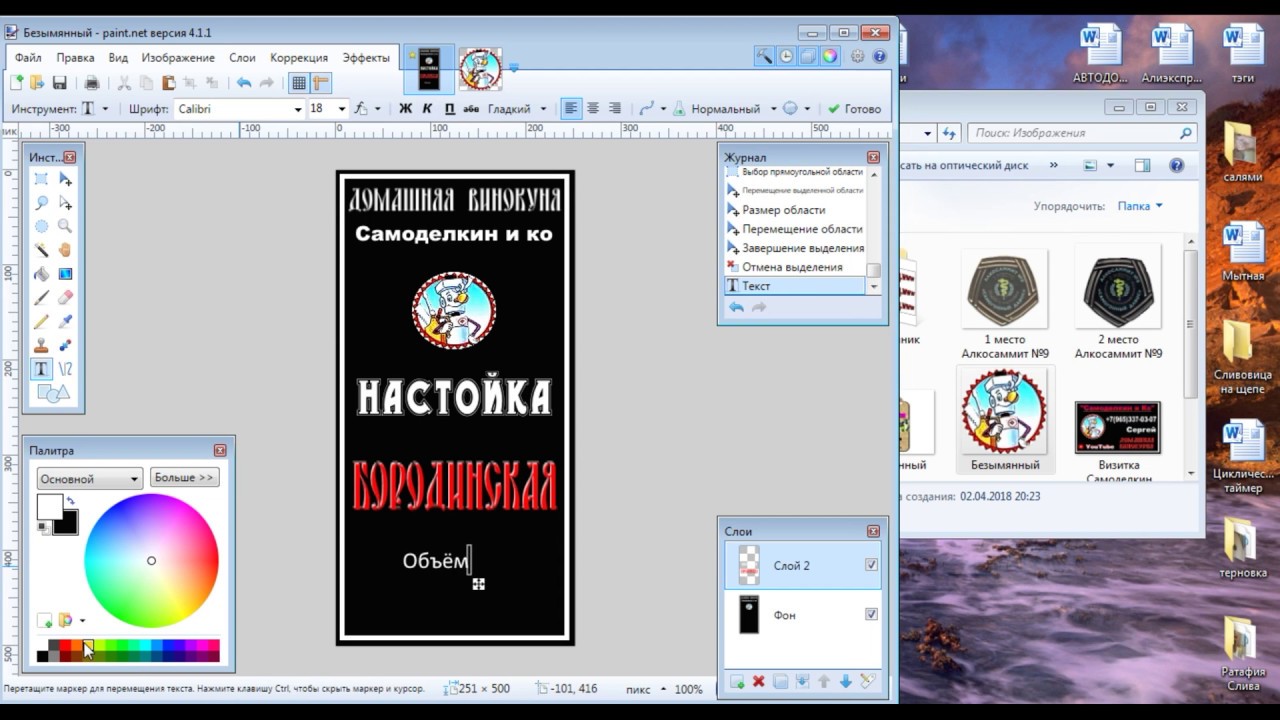Toggle underline text formatting
The height and width of the screenshot is (720, 1280).
point(449,109)
